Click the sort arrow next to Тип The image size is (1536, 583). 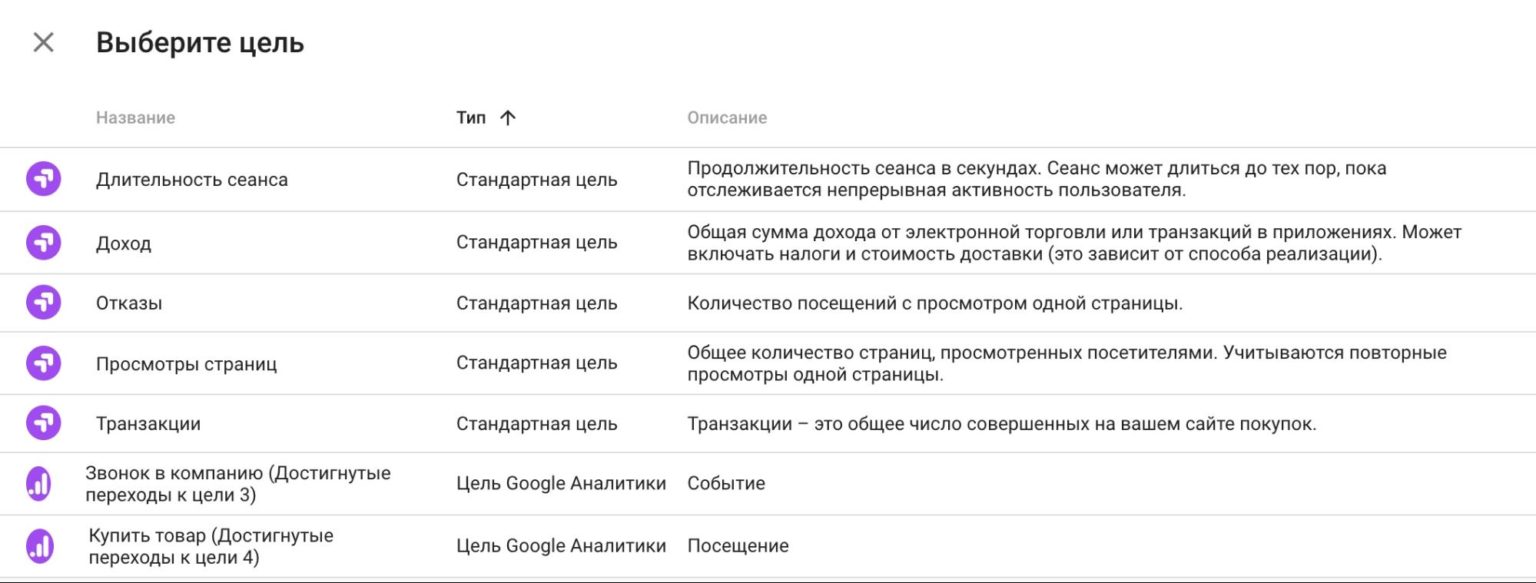click(x=509, y=117)
